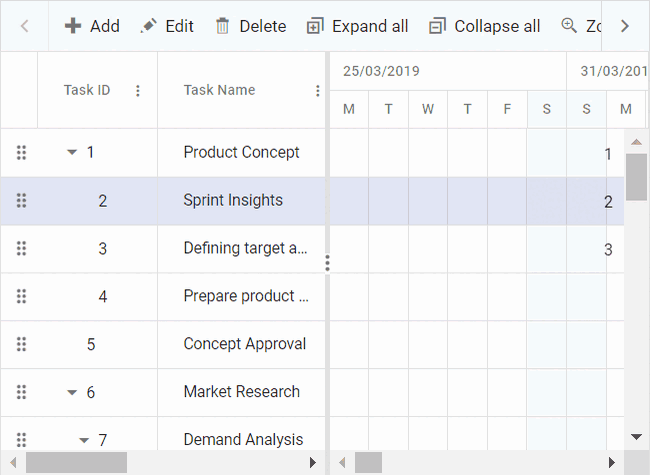This screenshot has height=475, width=650.
Task: Click the zoom magnifier icon
Action: coord(570,26)
